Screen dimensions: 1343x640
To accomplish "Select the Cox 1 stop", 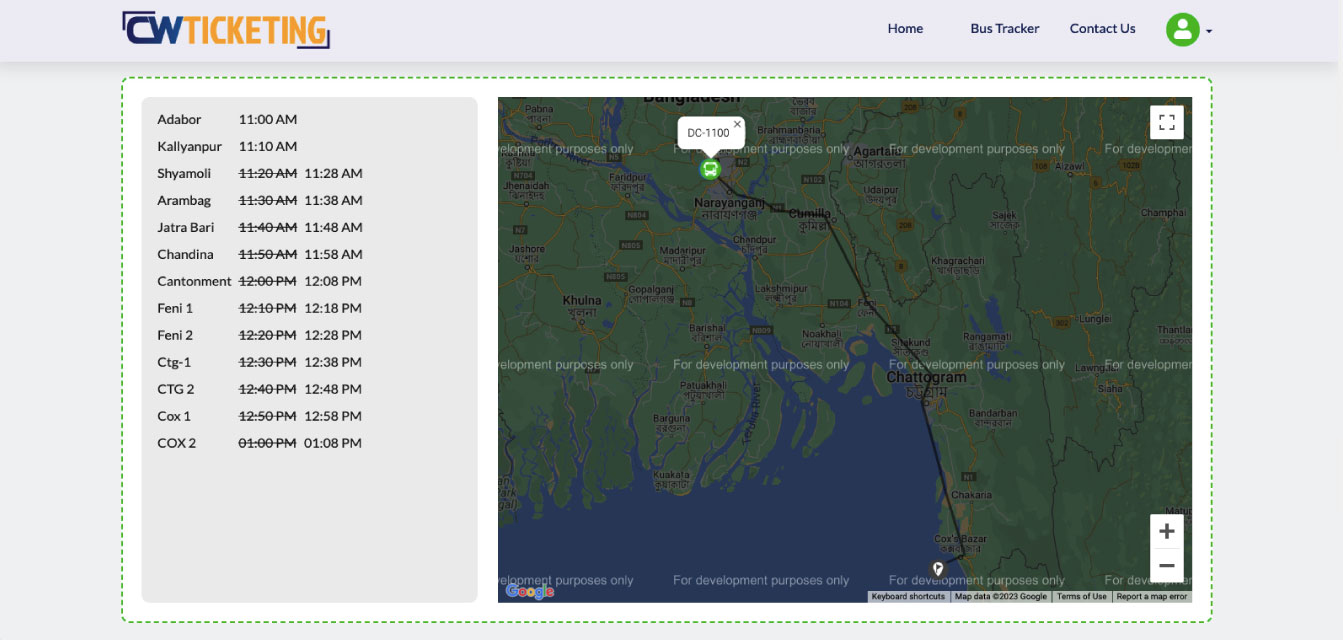I will tap(174, 416).
